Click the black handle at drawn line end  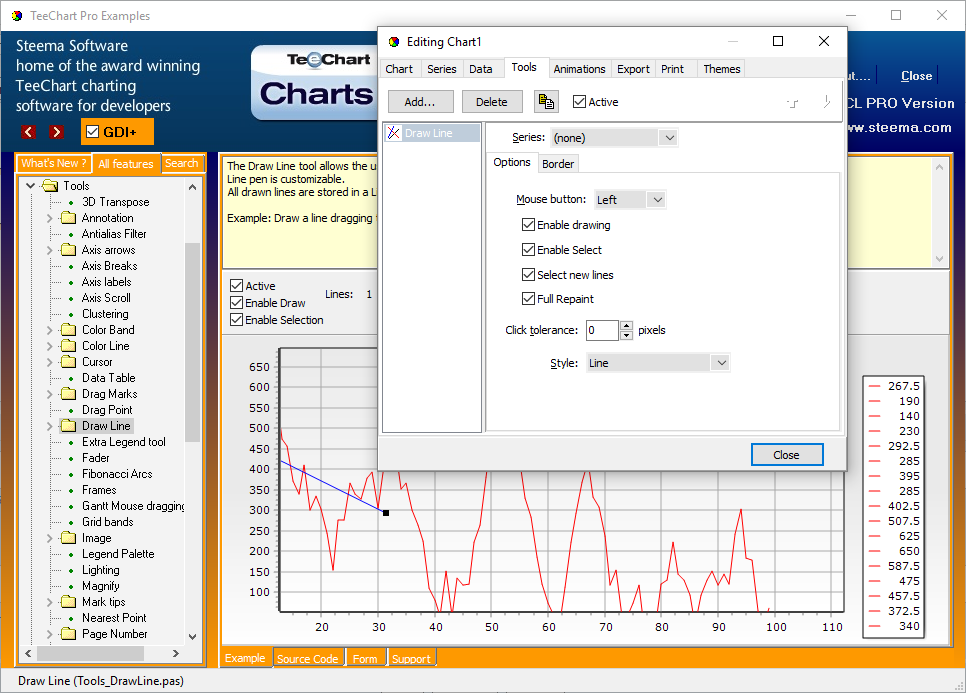386,513
